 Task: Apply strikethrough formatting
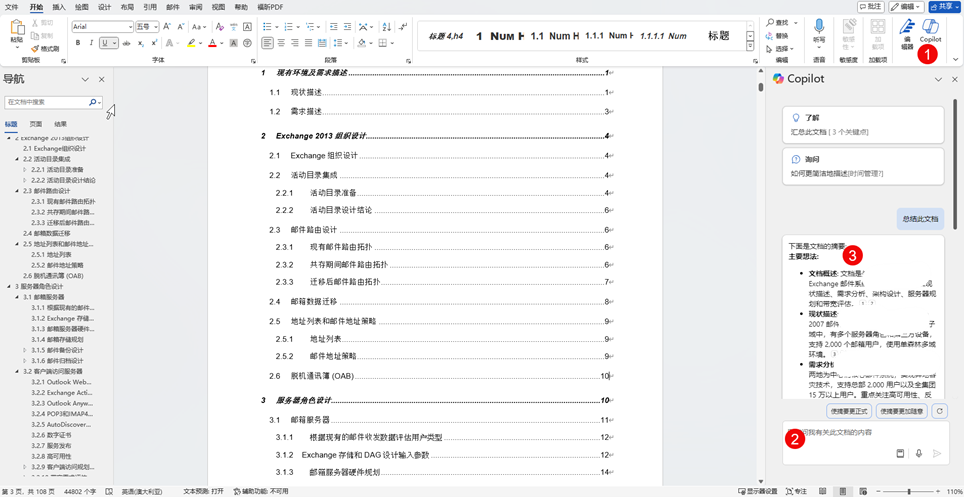click(126, 43)
